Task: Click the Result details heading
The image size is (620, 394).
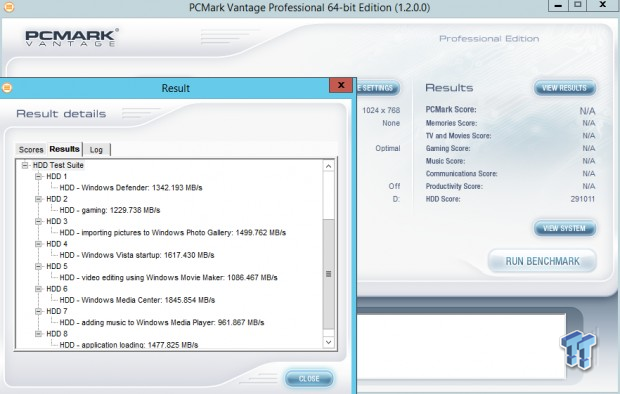Action: click(x=61, y=114)
